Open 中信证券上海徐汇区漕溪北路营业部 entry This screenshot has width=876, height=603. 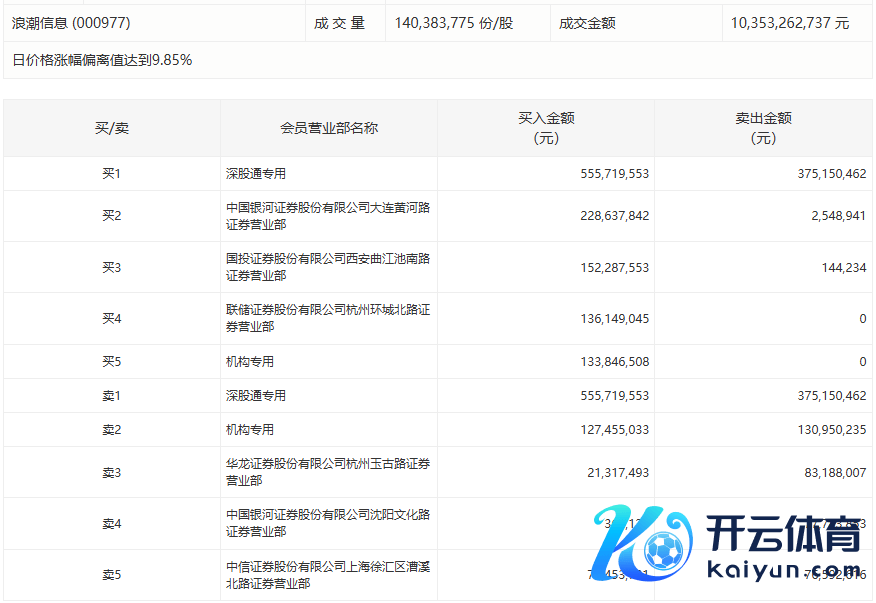point(328,575)
